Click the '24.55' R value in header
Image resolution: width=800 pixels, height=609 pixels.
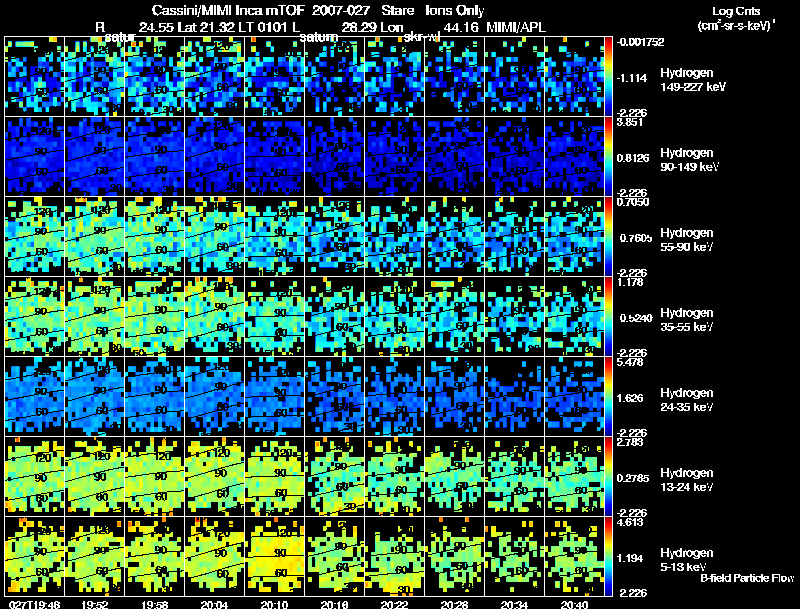[157, 27]
